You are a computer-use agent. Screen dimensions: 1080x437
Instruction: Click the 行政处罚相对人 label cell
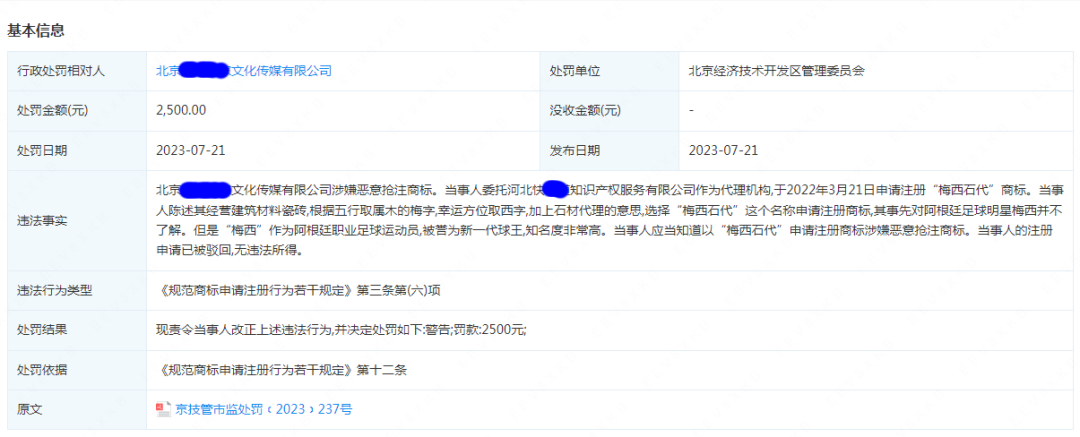tap(77, 70)
